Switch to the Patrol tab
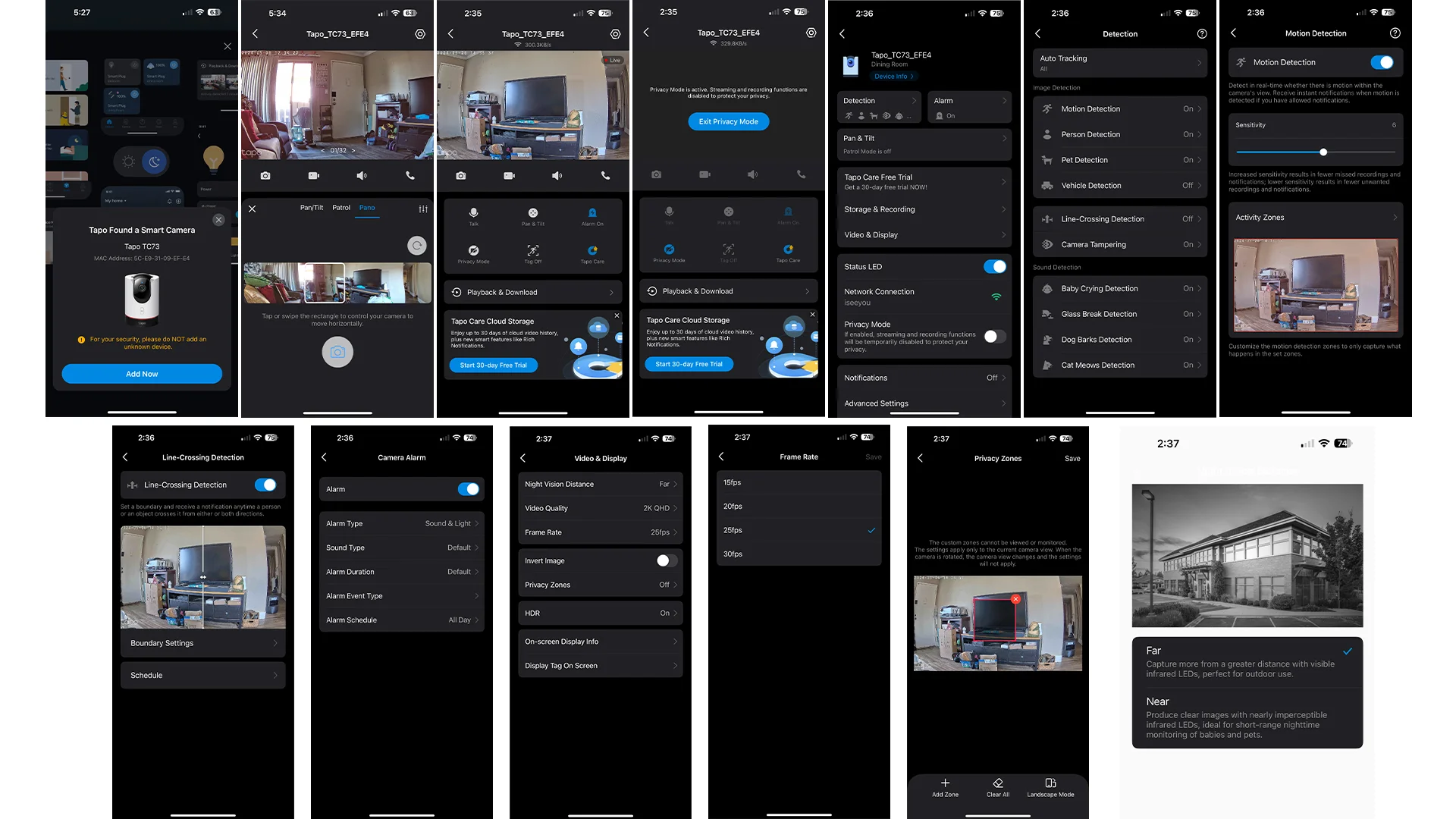Viewport: 1456px width, 819px height. point(341,208)
